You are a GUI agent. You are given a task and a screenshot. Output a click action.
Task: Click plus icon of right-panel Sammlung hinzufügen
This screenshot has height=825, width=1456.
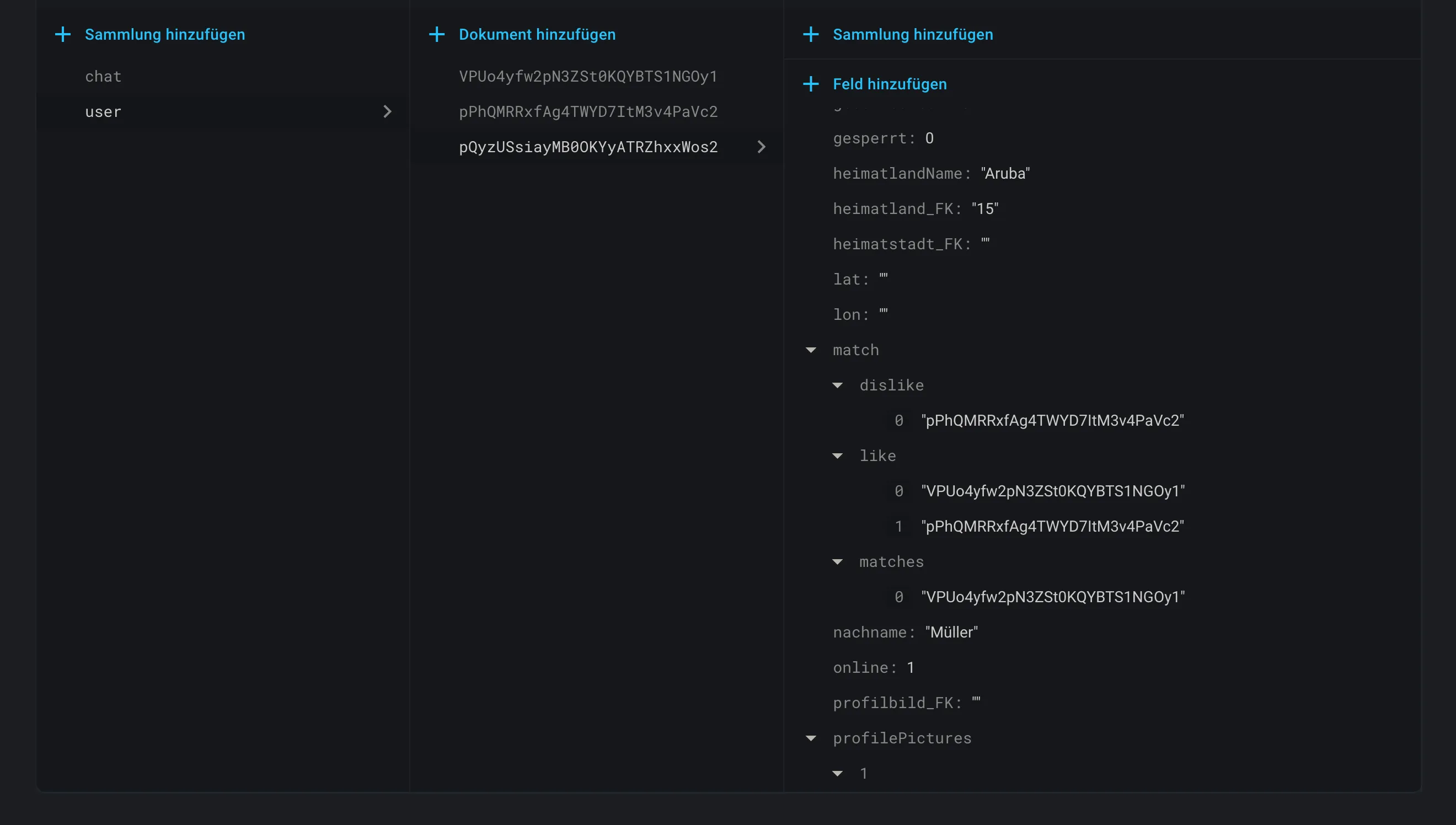(811, 35)
